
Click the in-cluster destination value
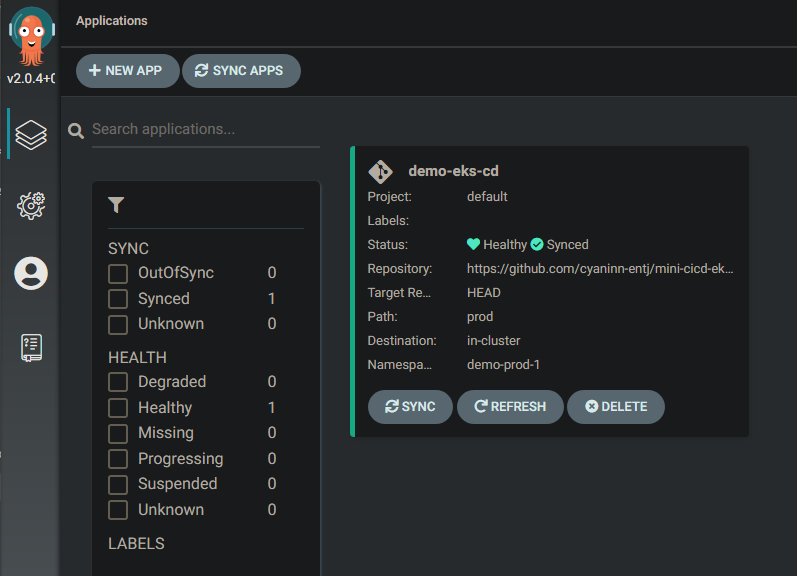[494, 341]
